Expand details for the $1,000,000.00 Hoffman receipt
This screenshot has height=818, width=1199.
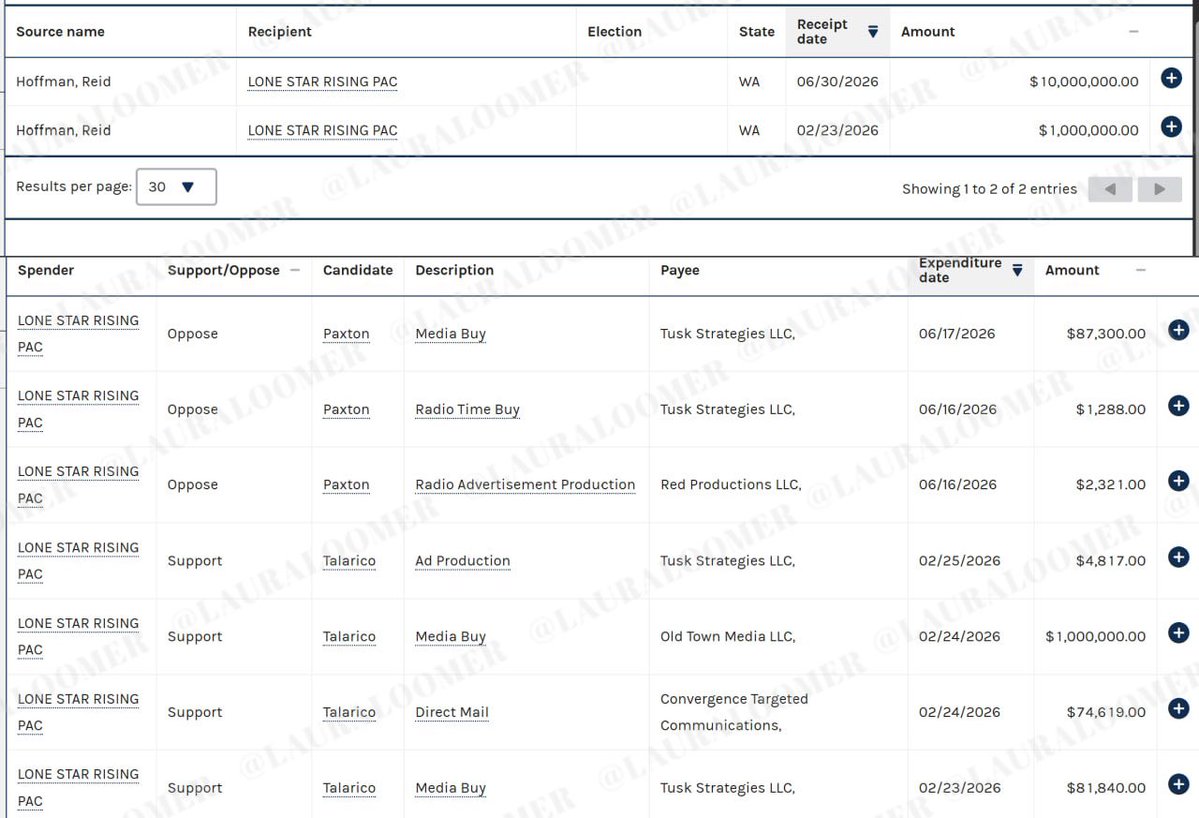click(x=1171, y=127)
